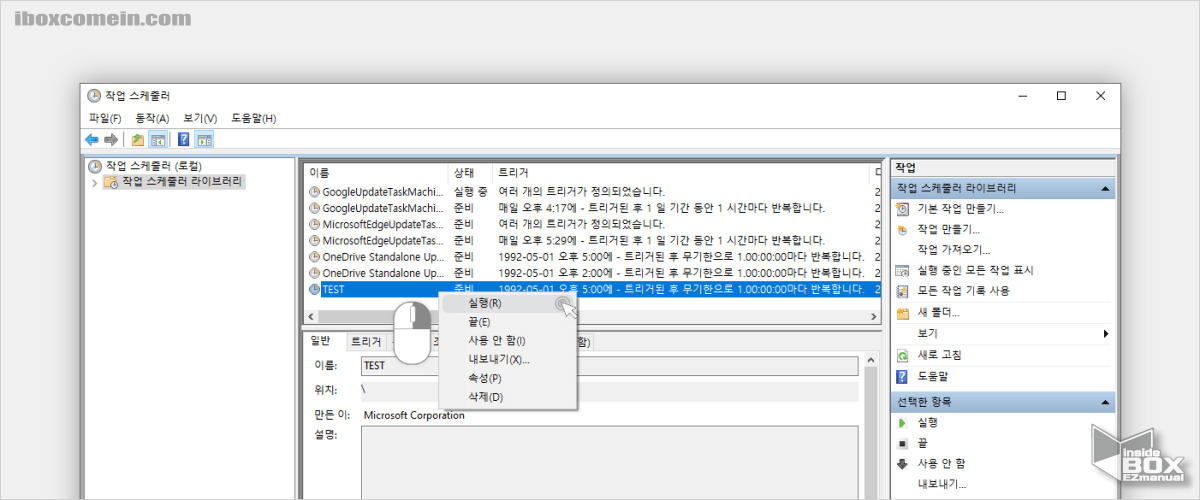Click the 위치 location field showing backslash
The height and width of the screenshot is (500, 1200).
coord(609,391)
